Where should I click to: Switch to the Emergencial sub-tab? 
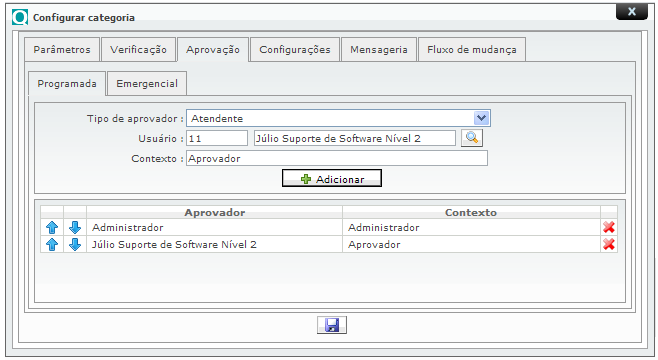[x=147, y=83]
